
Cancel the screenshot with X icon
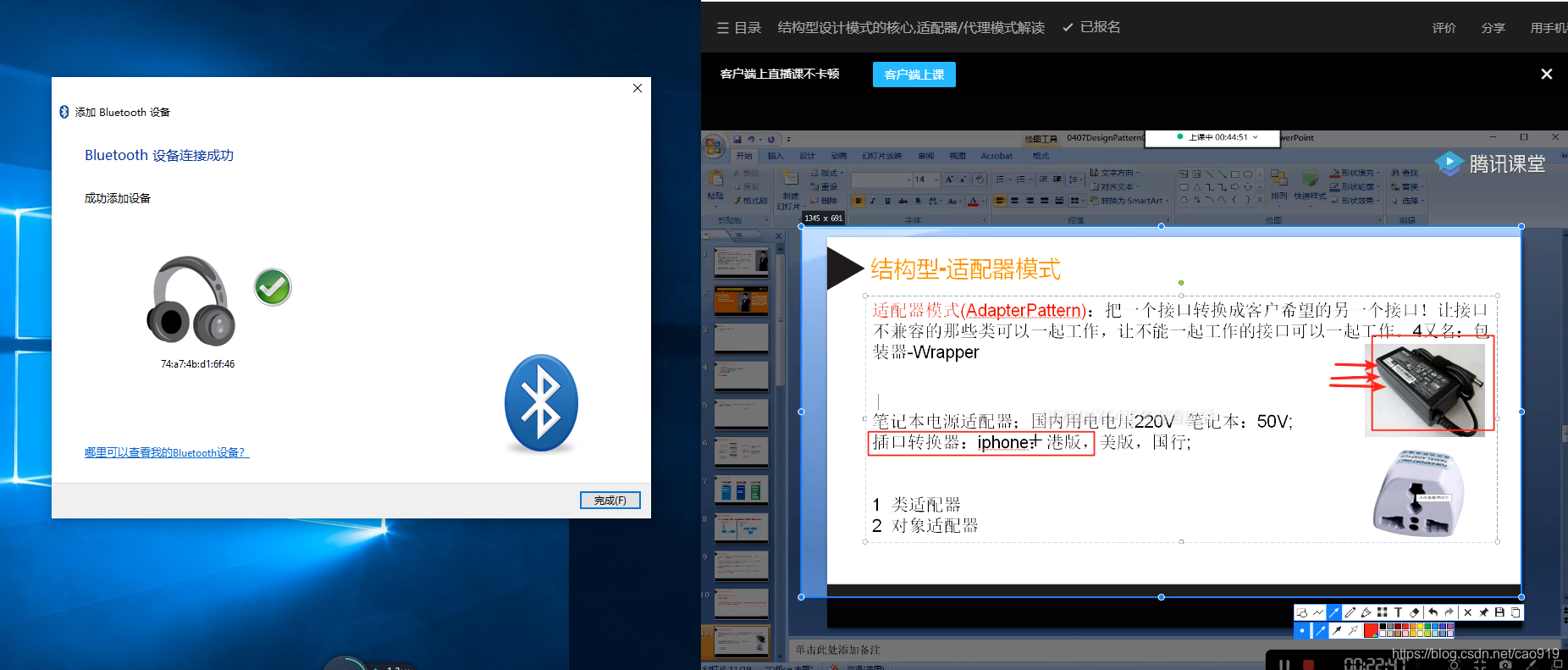click(1467, 612)
